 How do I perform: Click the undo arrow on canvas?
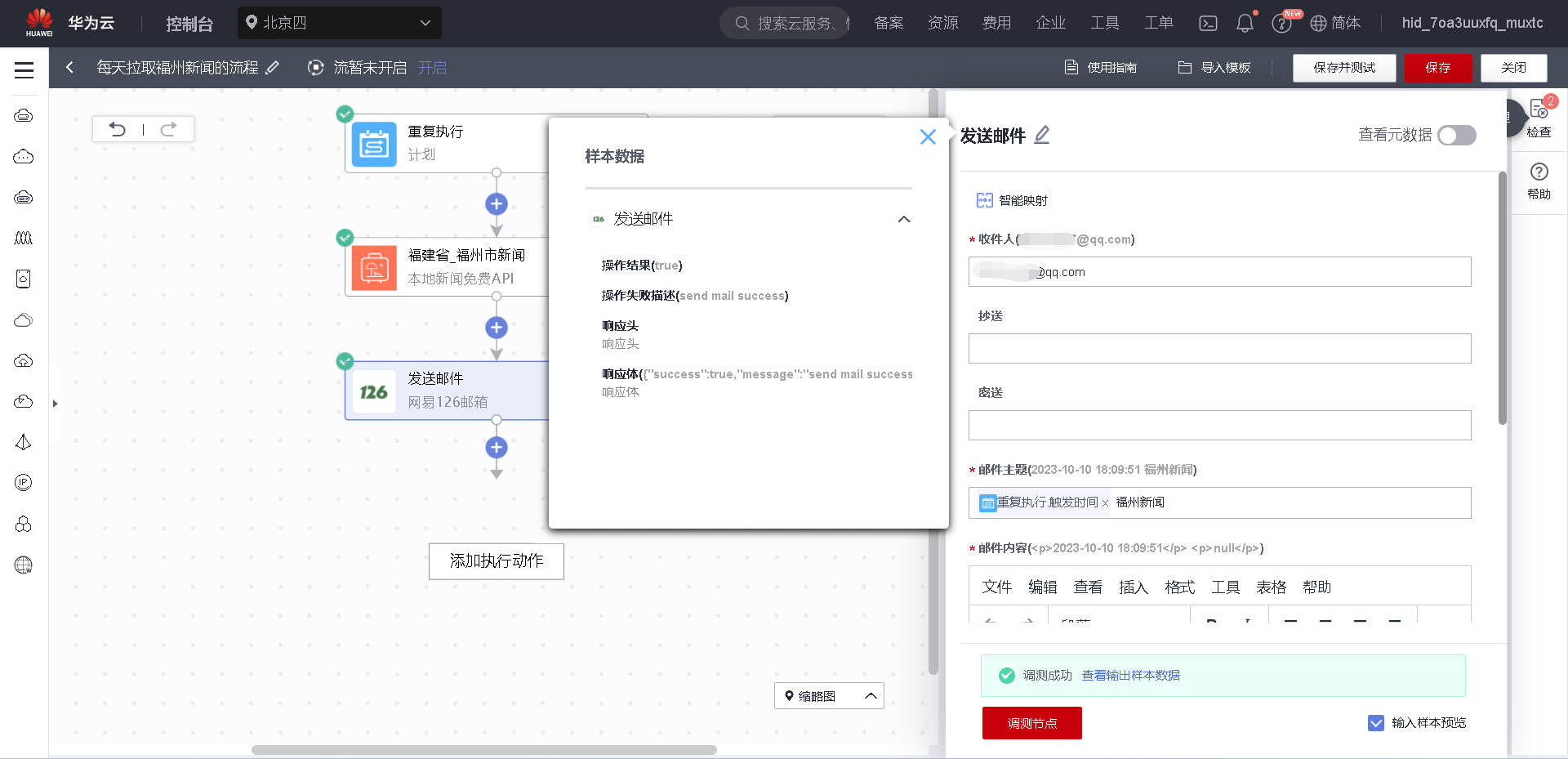(x=118, y=129)
